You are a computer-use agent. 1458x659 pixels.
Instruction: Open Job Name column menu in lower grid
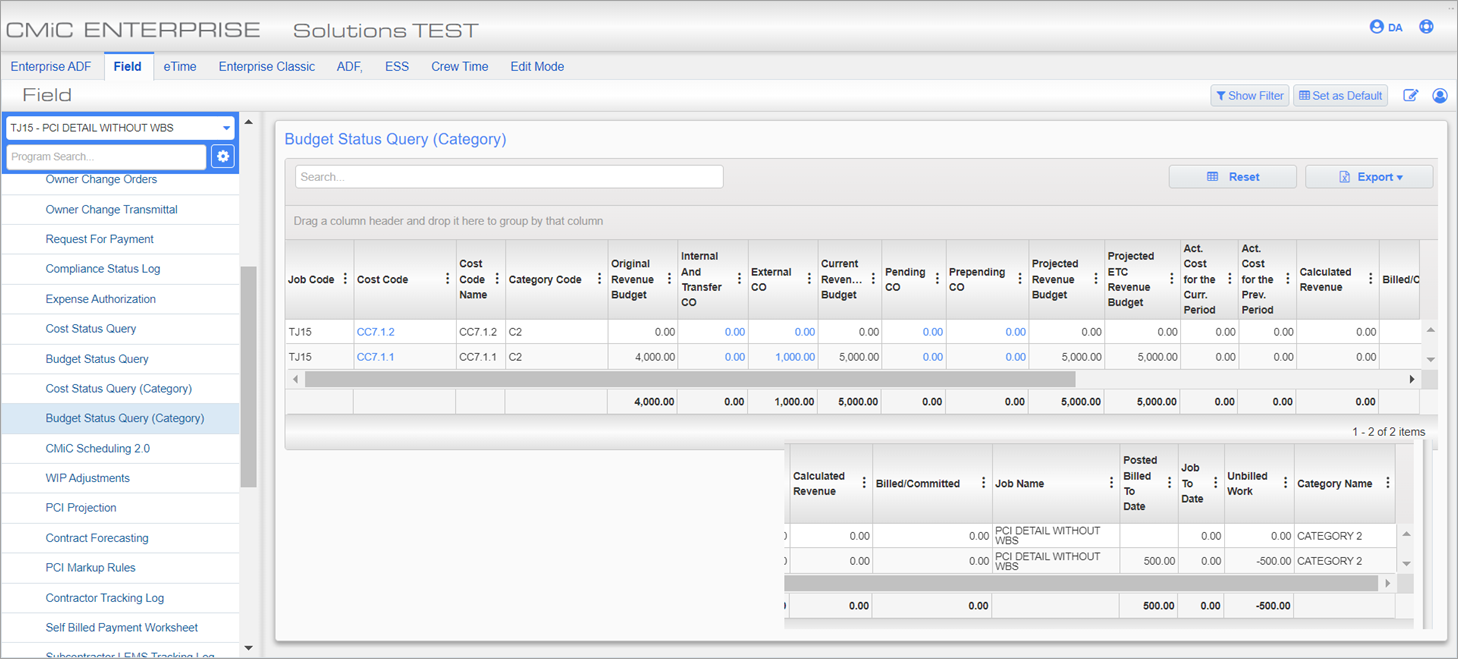[x=1111, y=483]
